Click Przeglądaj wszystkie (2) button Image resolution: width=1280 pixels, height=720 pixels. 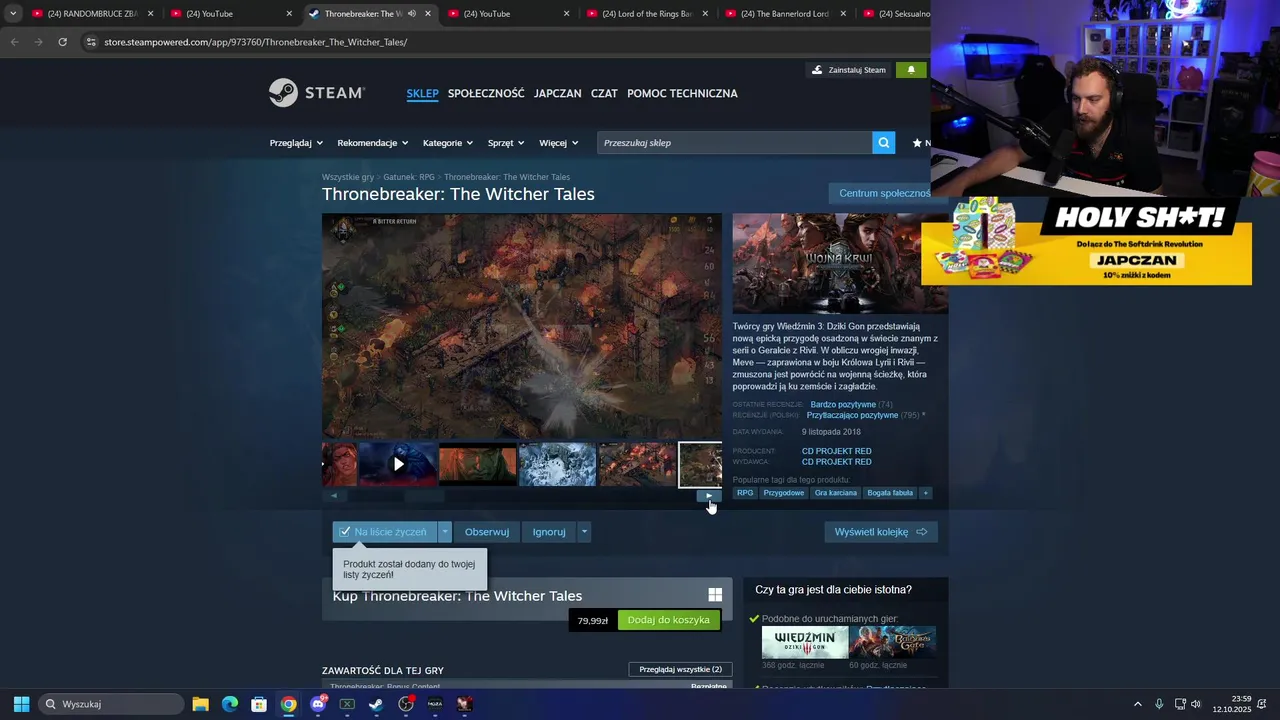(680, 669)
